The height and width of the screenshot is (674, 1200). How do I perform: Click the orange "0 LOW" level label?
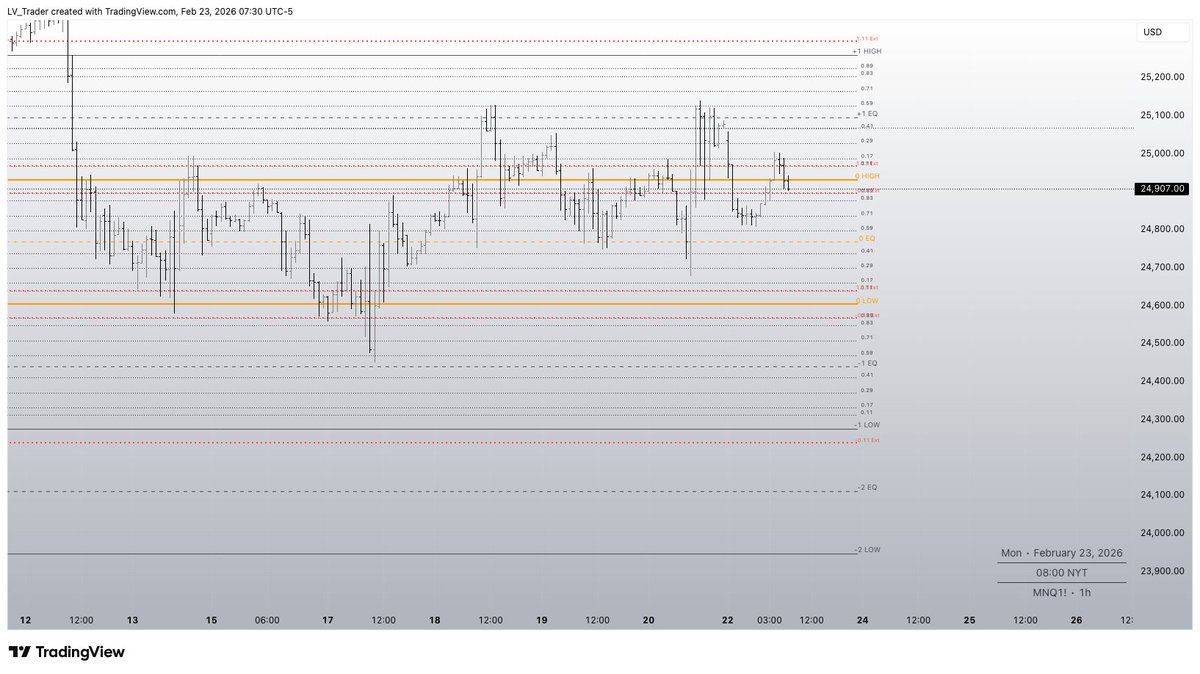tap(866, 300)
